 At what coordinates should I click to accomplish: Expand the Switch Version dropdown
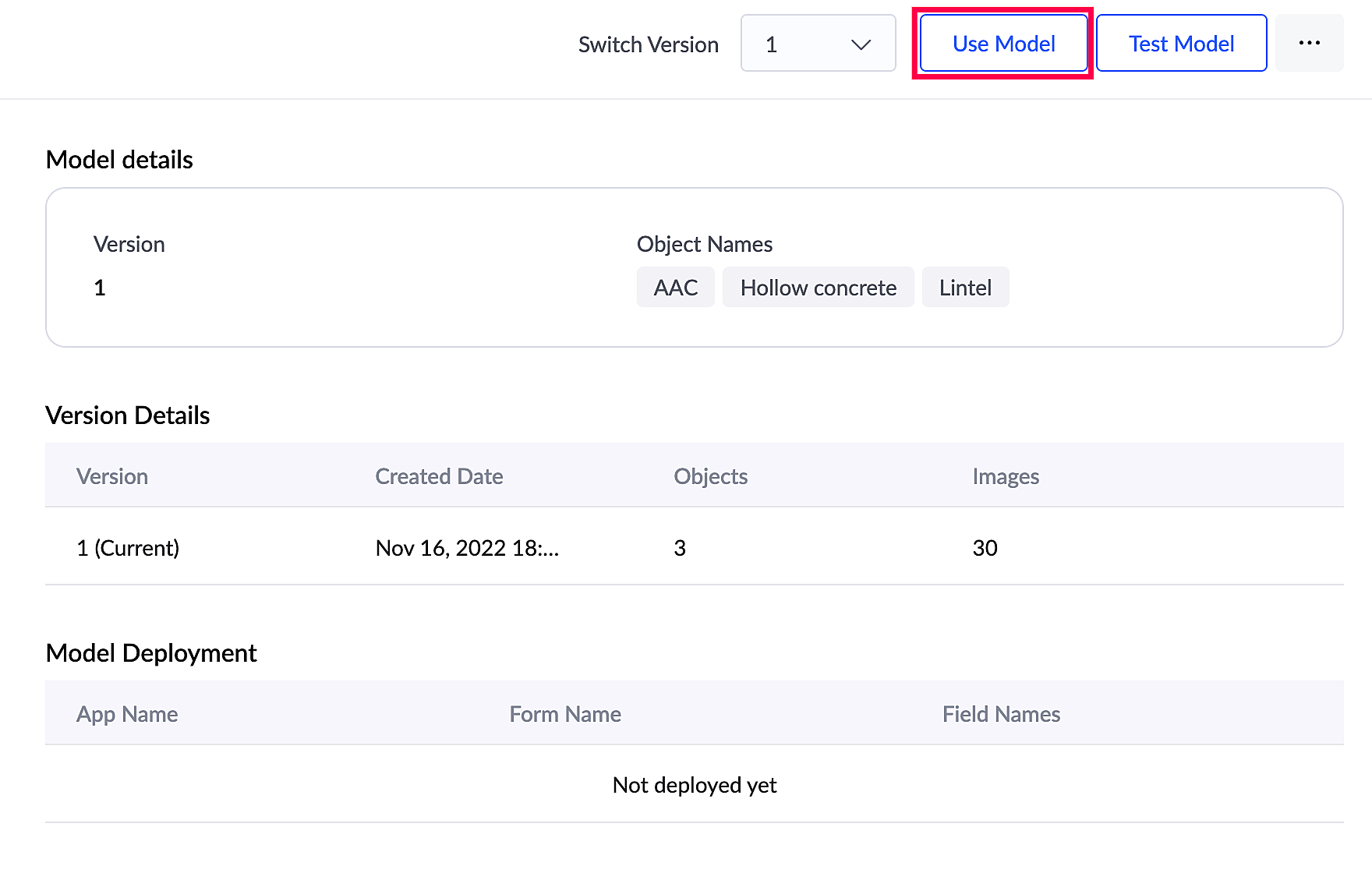click(x=818, y=44)
